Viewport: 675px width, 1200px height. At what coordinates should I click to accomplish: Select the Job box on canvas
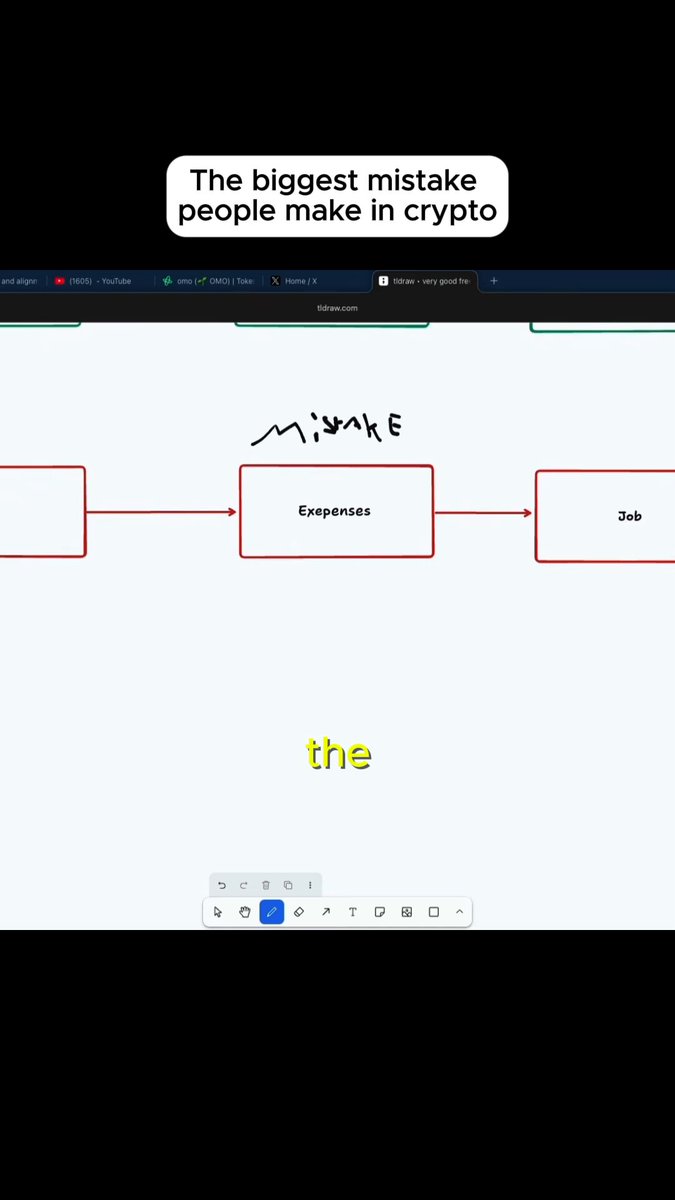pyautogui.click(x=605, y=516)
